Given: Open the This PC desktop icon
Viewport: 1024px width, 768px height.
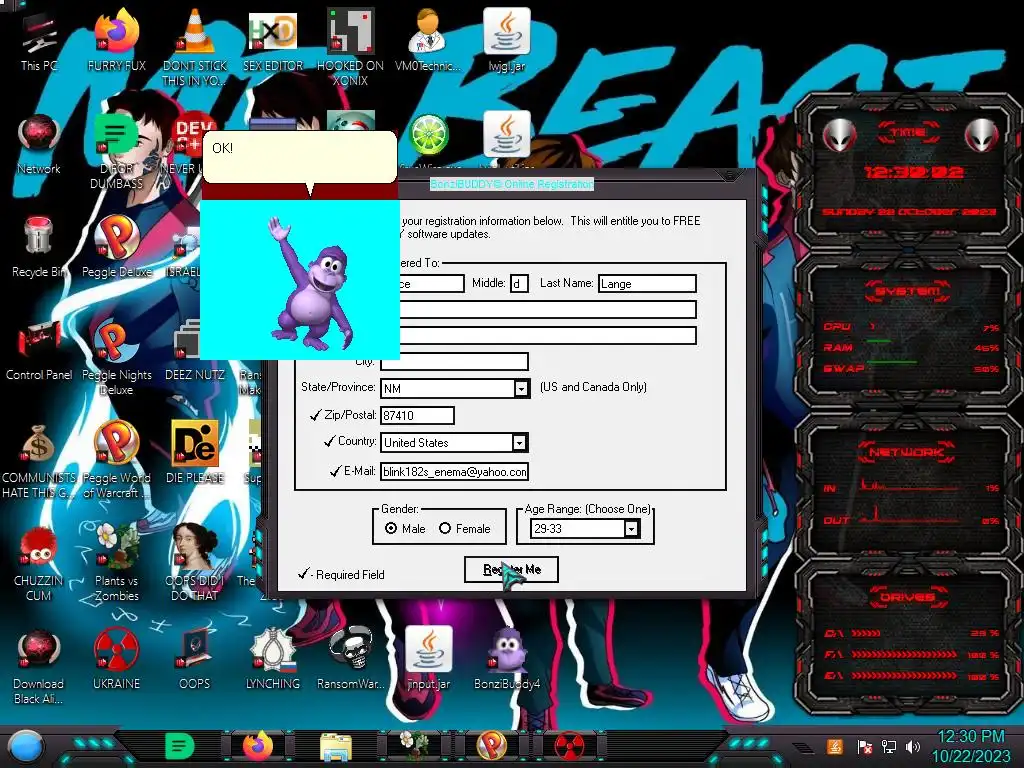Looking at the screenshot, I should 39,42.
